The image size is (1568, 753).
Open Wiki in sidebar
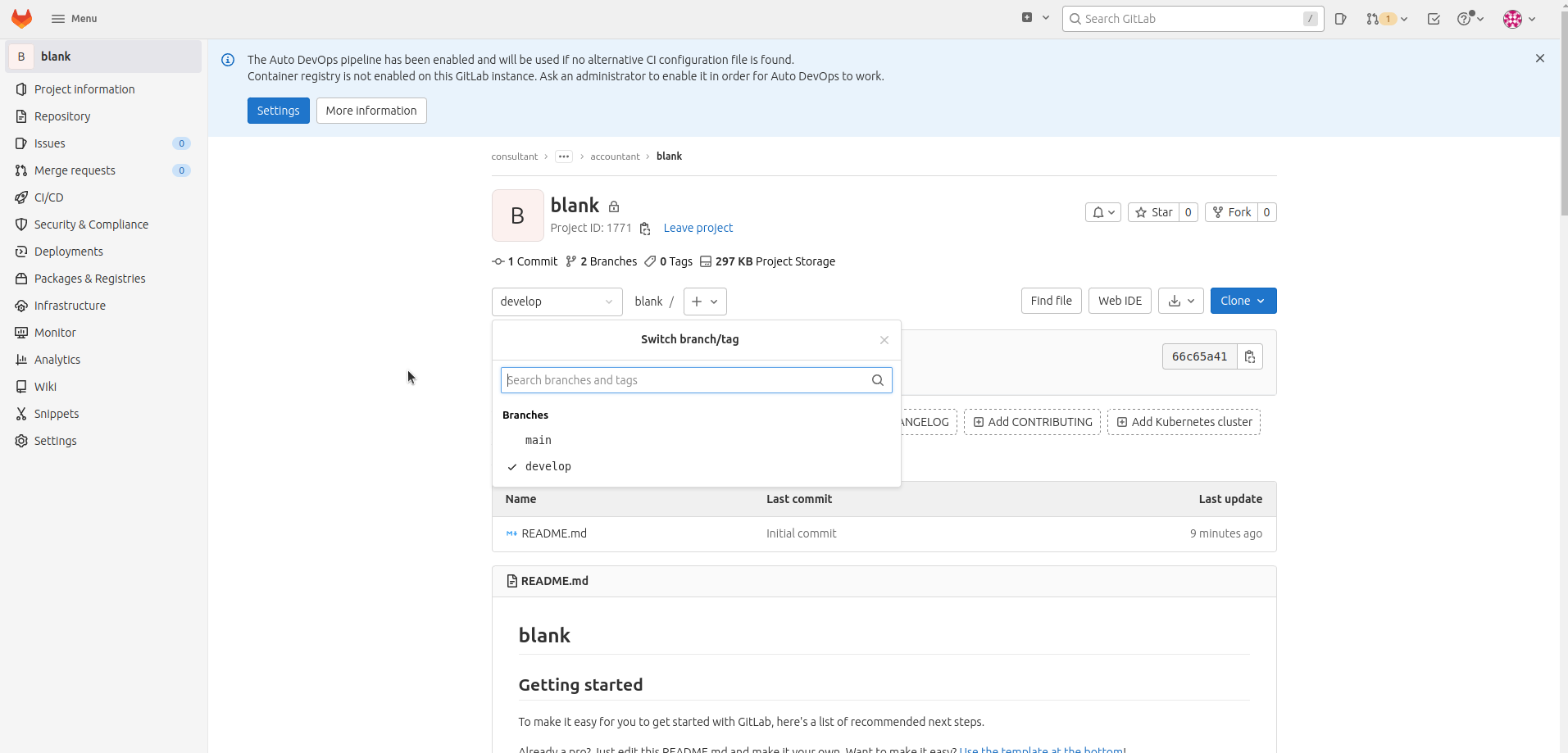[x=103, y=387]
